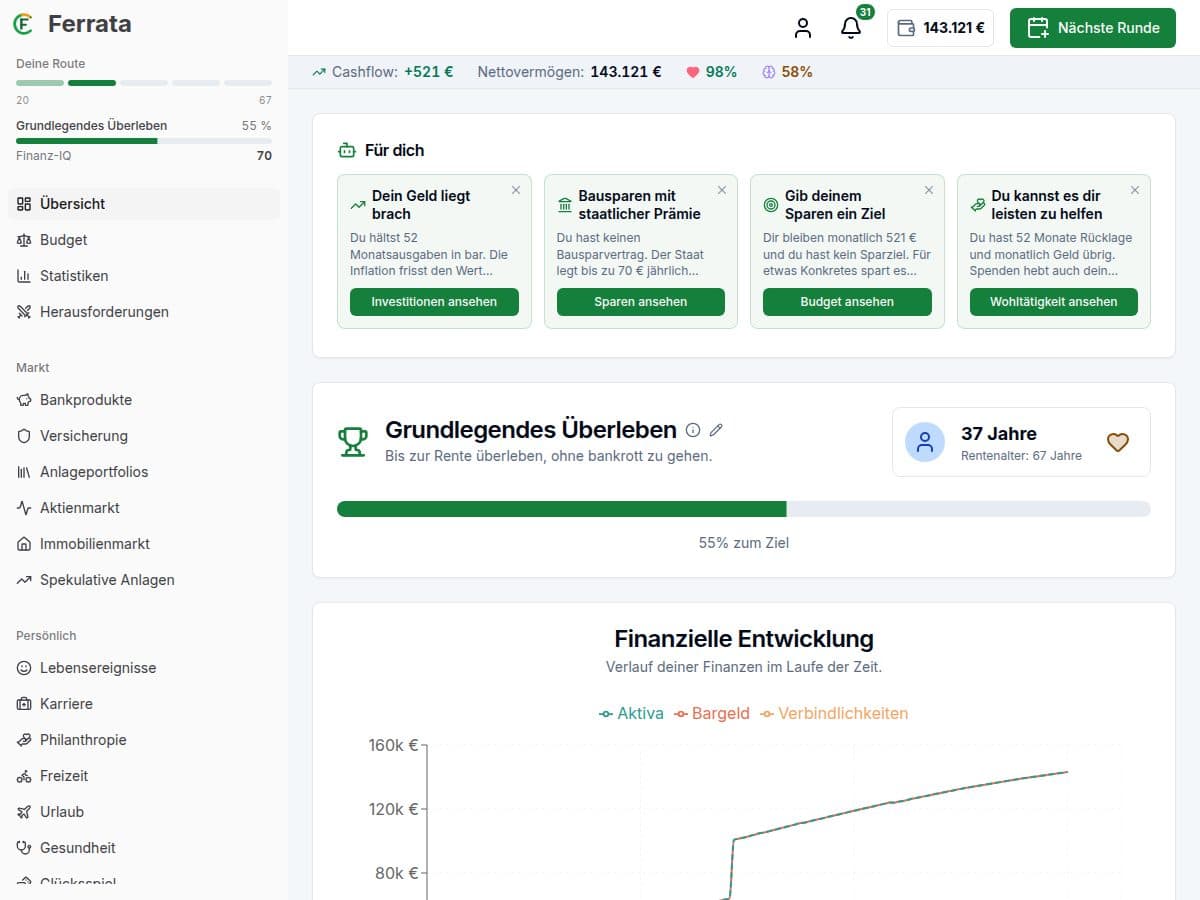Click 'Sparen ansehen' button
1200x900 pixels.
[x=641, y=302]
